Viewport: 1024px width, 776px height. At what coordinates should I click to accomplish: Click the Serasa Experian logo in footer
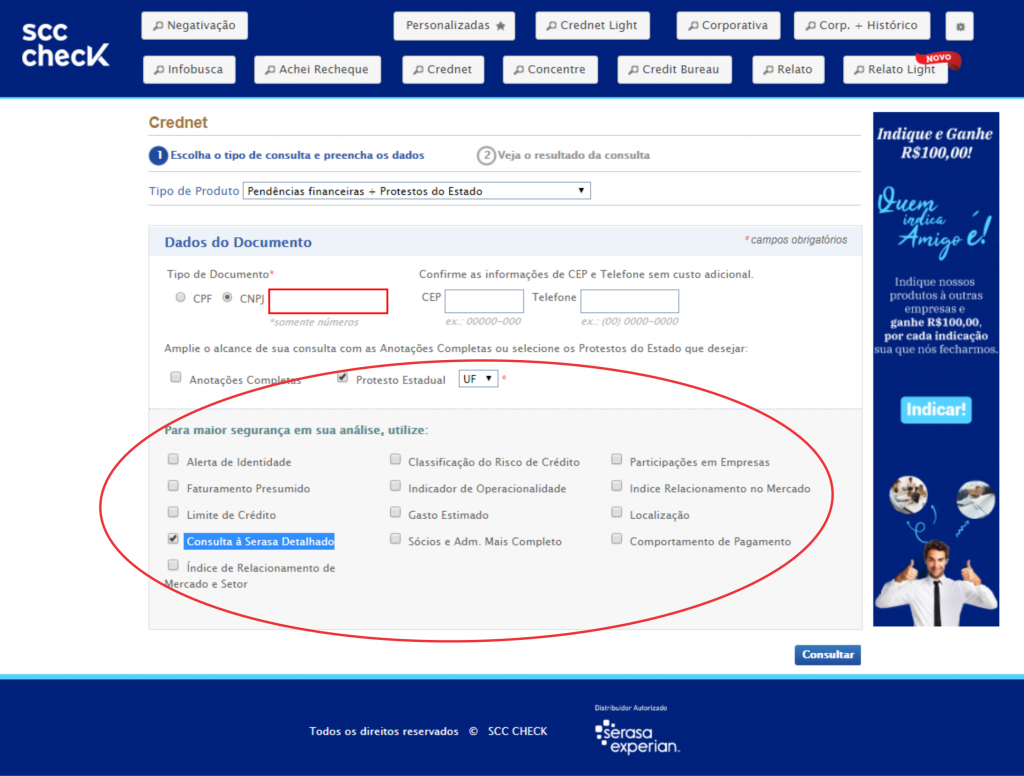tap(637, 736)
